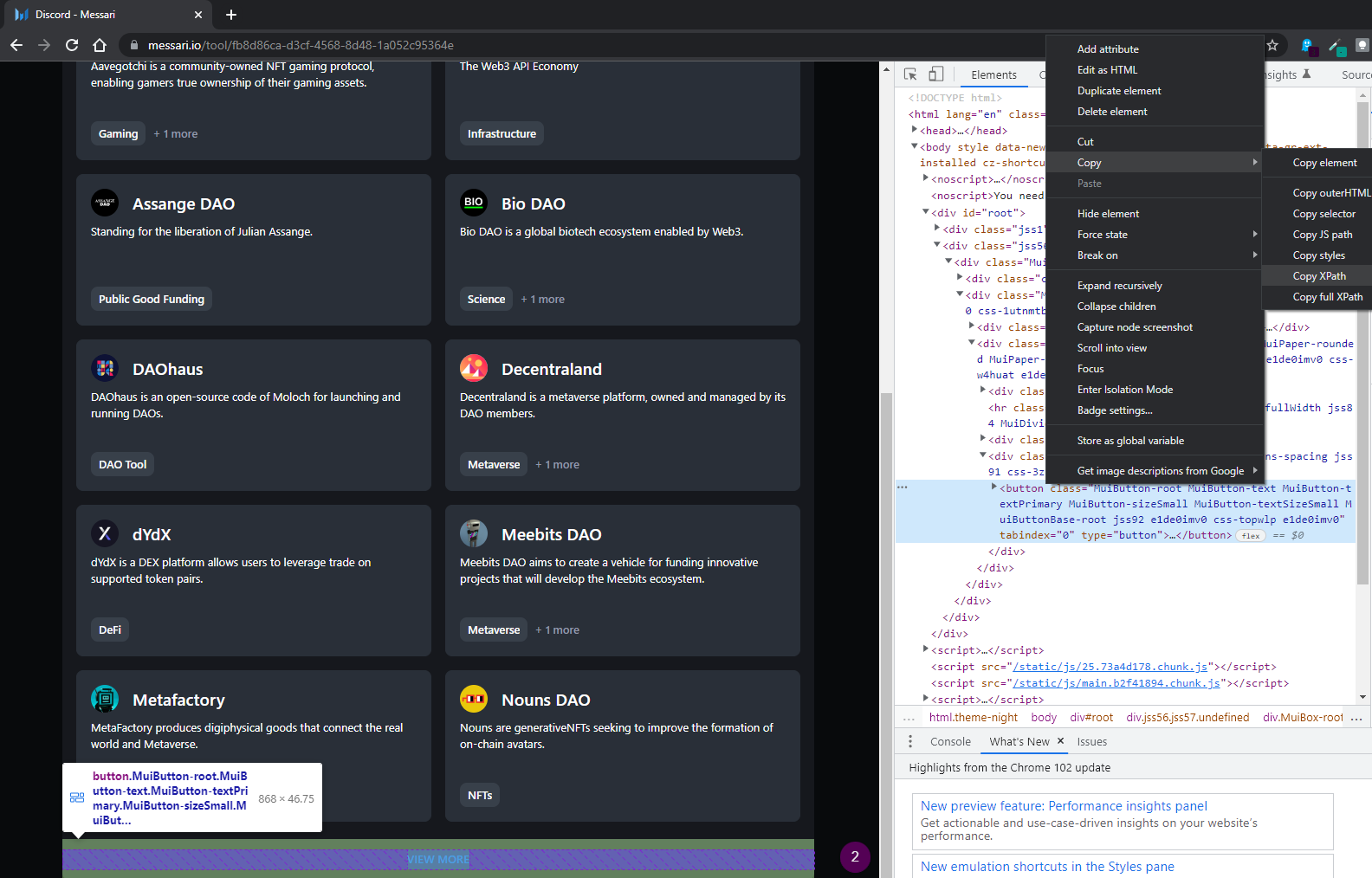
Task: Close the What's New drawer tab
Action: pyautogui.click(x=1060, y=741)
